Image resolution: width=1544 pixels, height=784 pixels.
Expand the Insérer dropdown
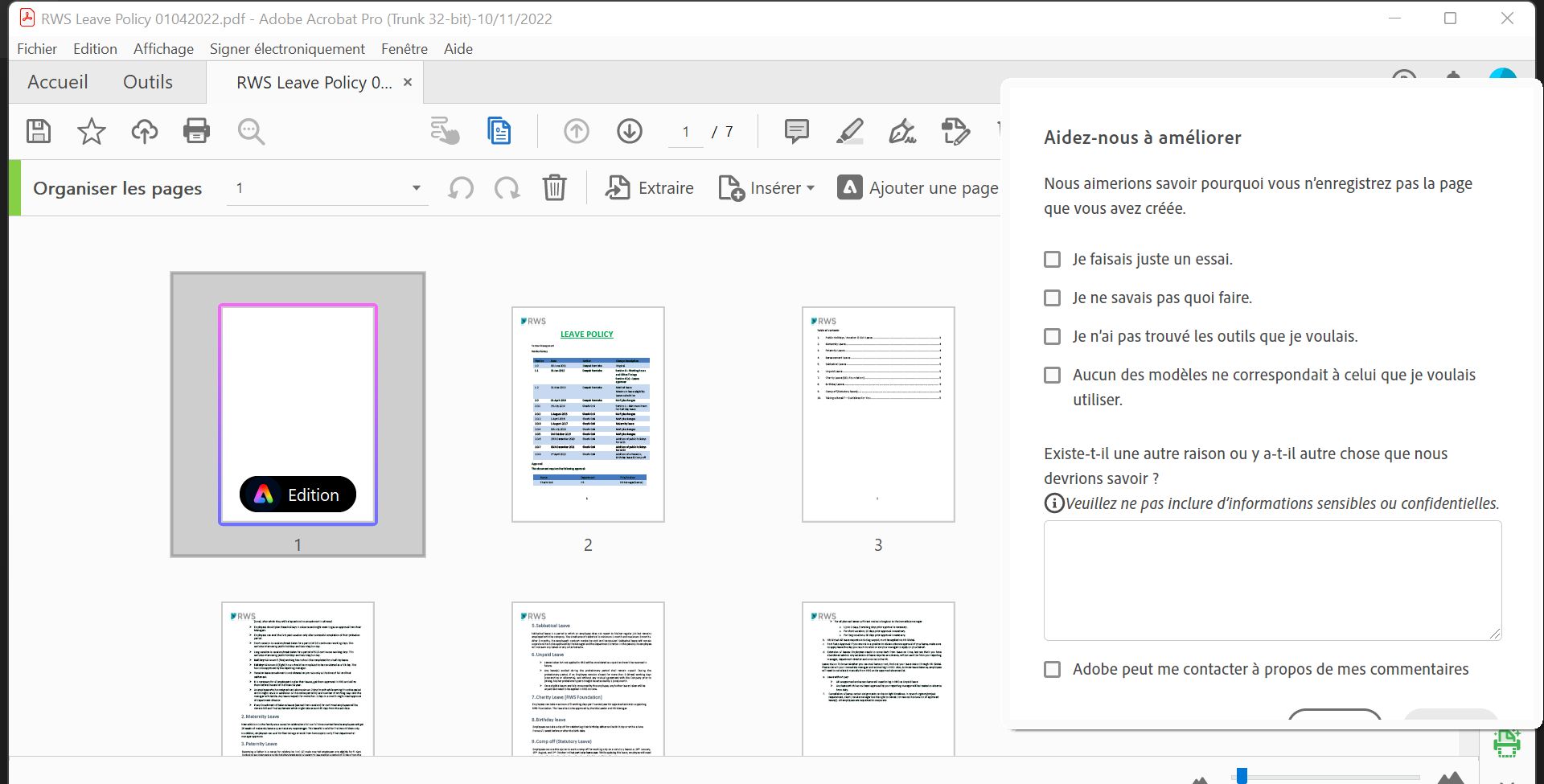pyautogui.click(x=810, y=187)
